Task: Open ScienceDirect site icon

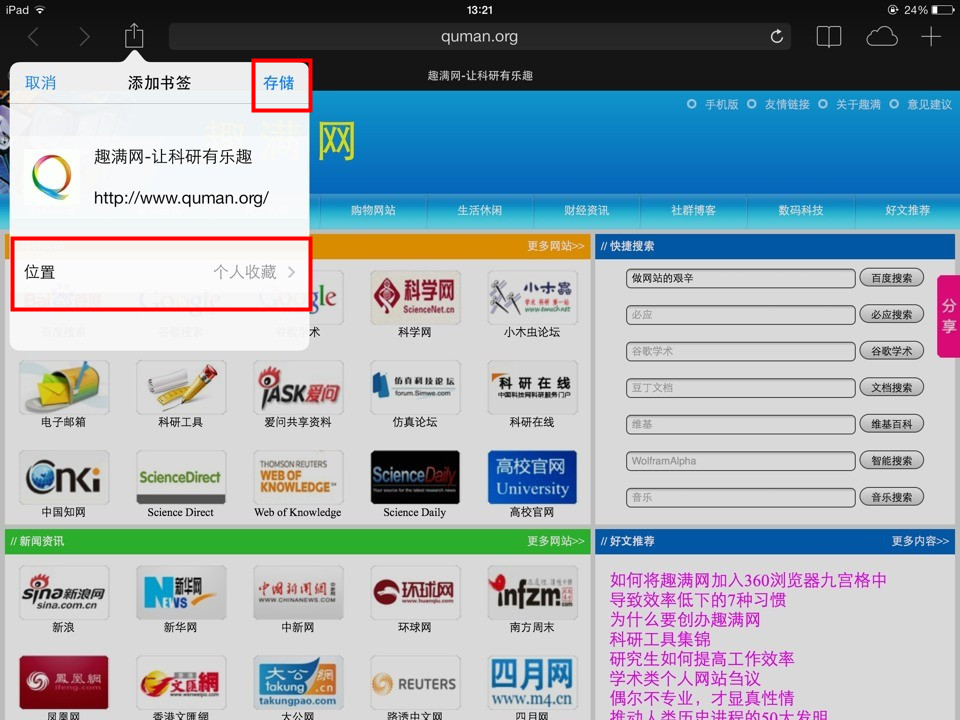Action: [181, 478]
